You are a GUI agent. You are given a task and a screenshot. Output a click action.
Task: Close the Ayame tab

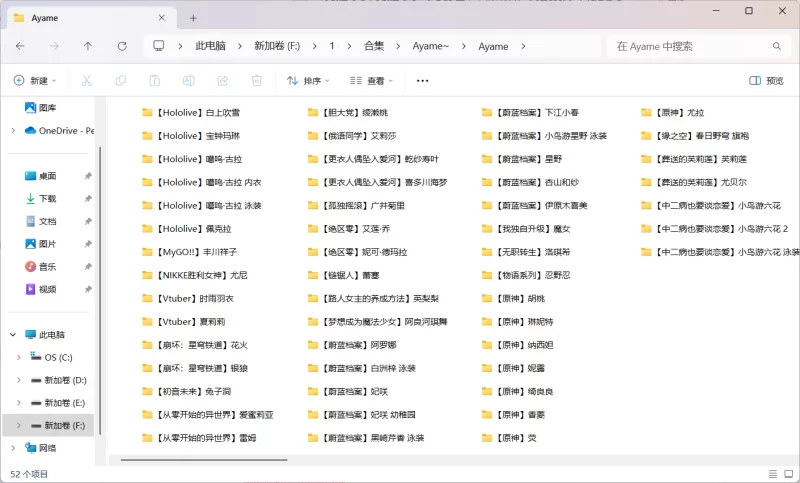161,18
